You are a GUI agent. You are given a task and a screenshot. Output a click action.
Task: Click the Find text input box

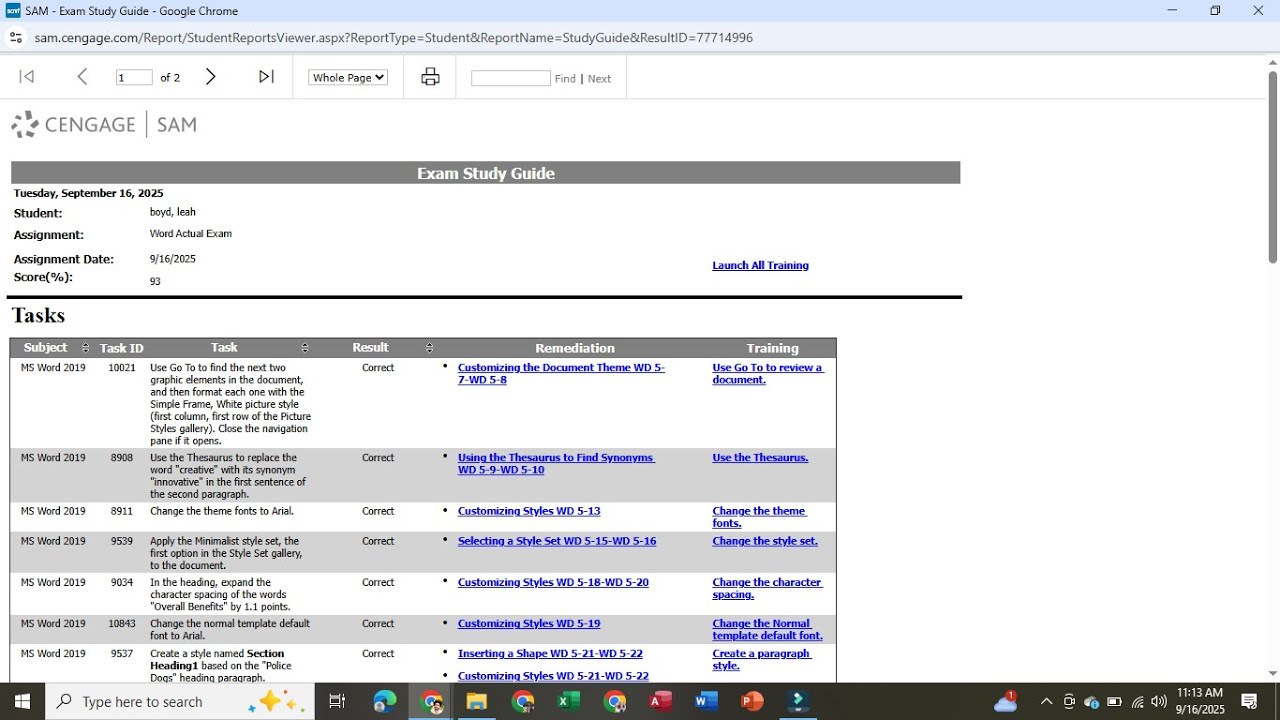pyautogui.click(x=511, y=78)
